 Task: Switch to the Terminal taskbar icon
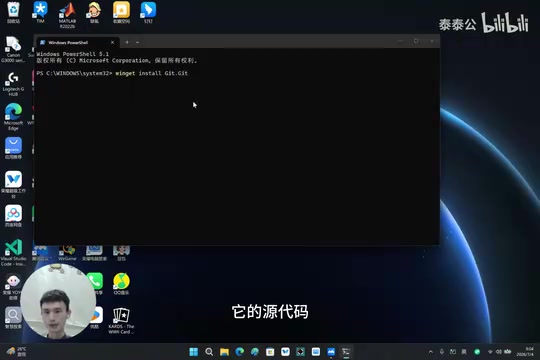(x=346, y=352)
